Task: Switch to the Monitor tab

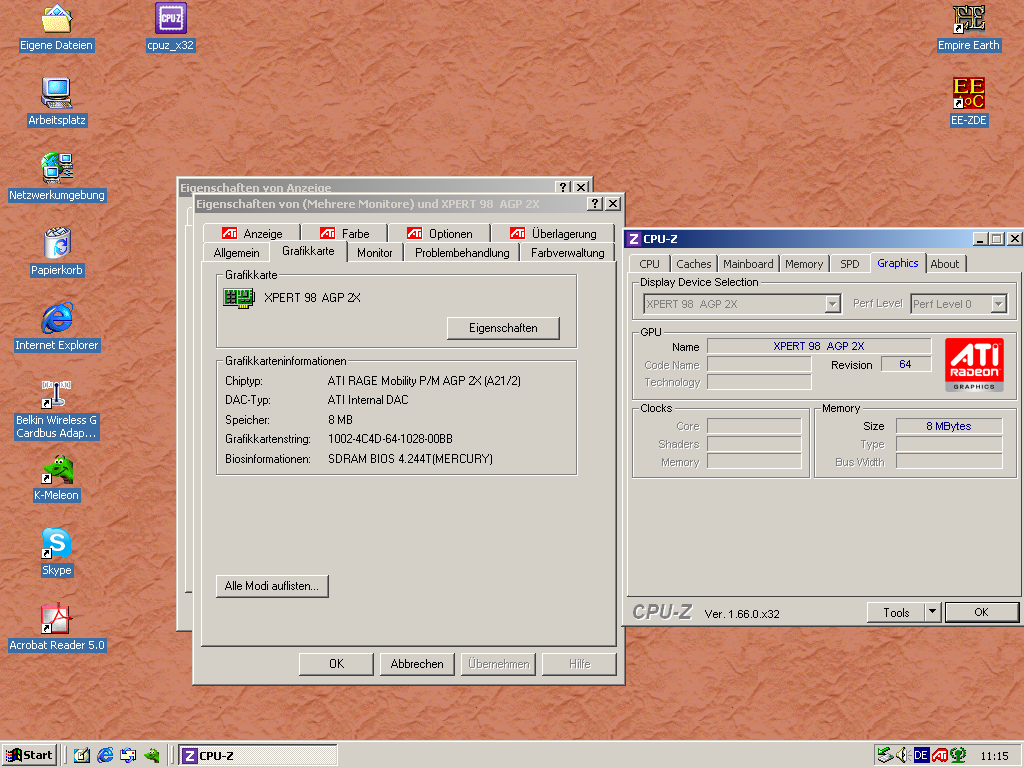Action: (x=374, y=253)
